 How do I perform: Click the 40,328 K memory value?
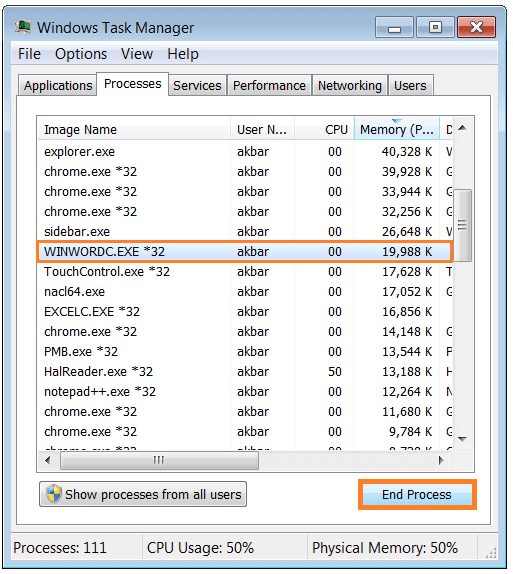click(407, 152)
